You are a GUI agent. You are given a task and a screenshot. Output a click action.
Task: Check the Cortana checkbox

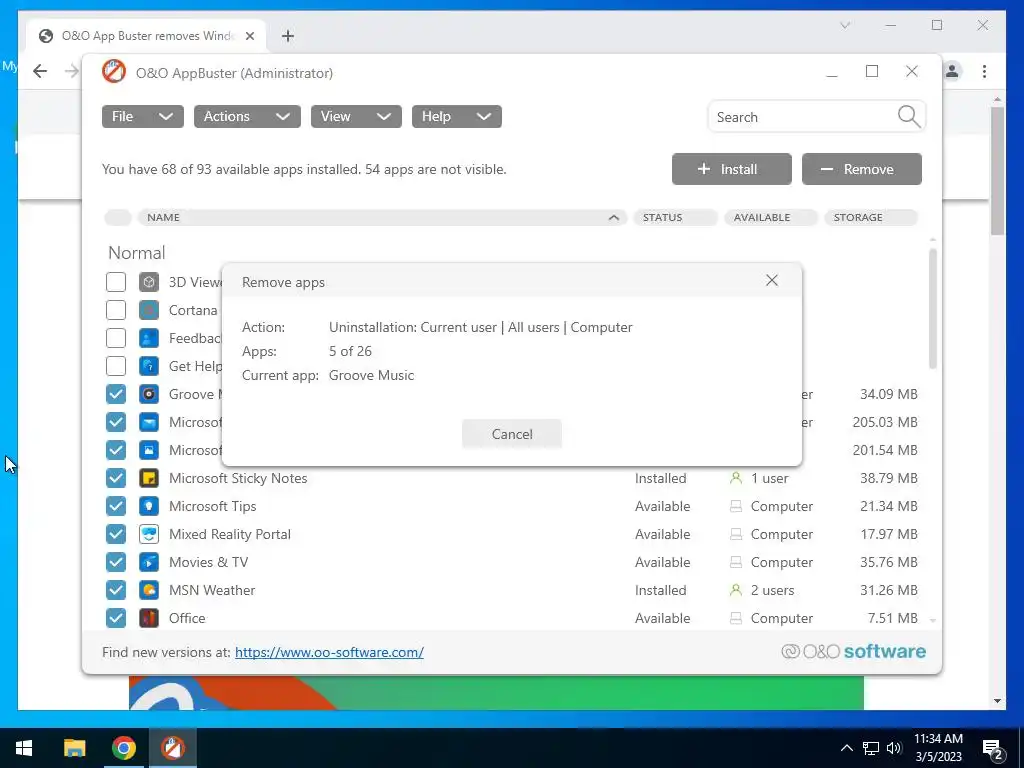click(x=116, y=310)
